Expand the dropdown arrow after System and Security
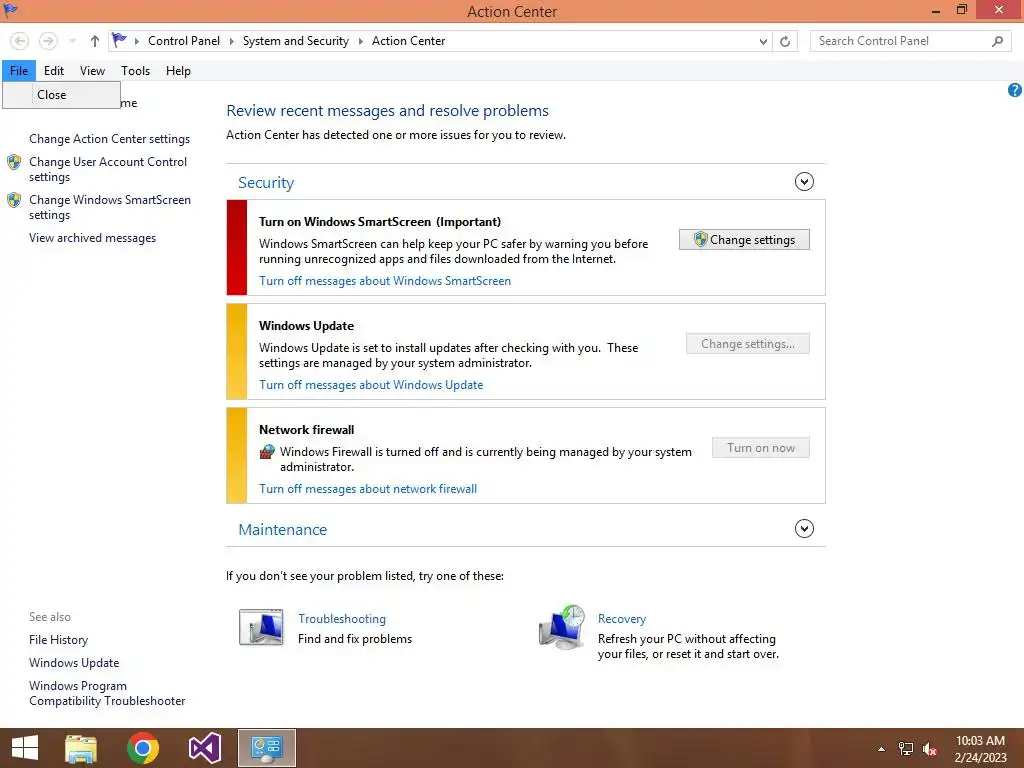 pos(360,41)
